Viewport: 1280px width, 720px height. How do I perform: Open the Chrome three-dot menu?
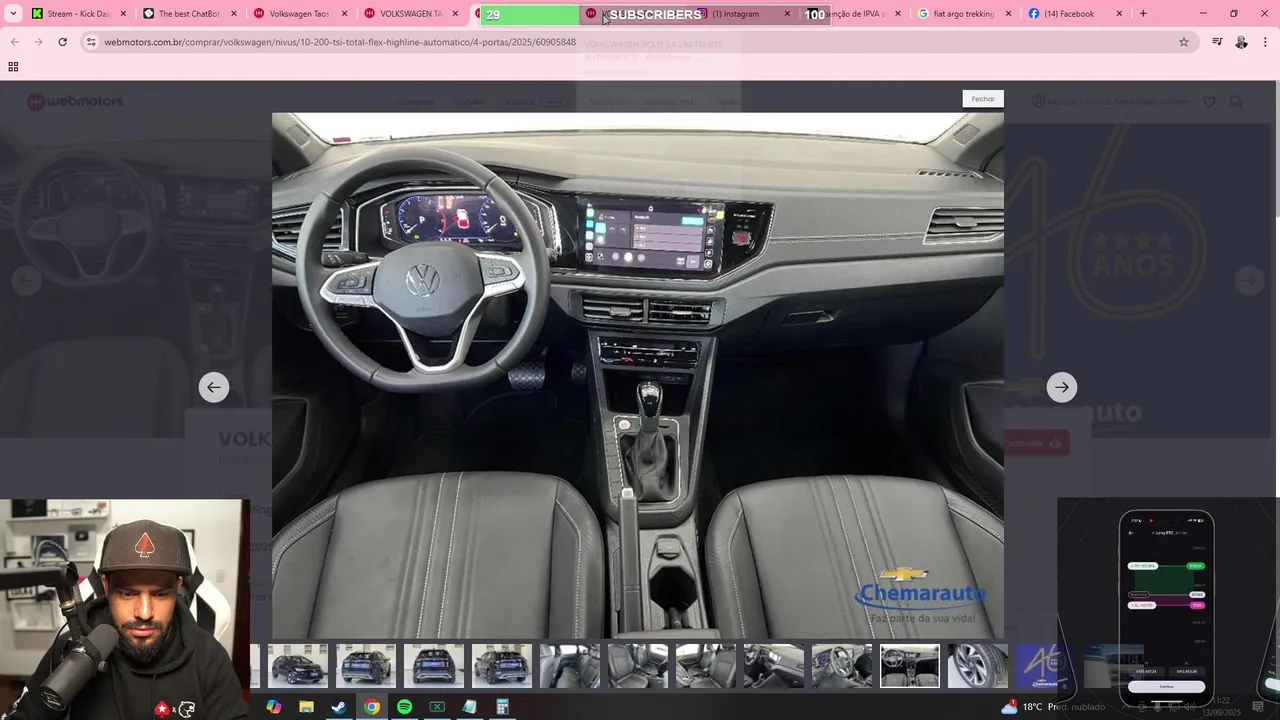point(1265,42)
